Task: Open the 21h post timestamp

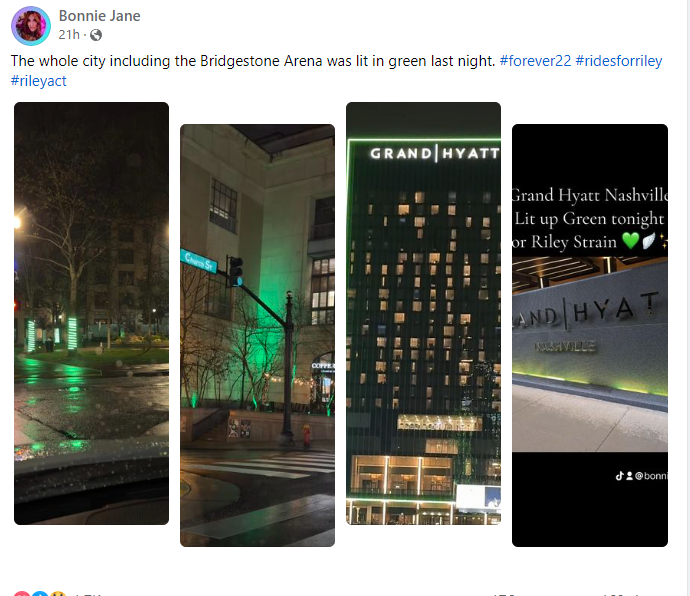Action: tap(69, 34)
